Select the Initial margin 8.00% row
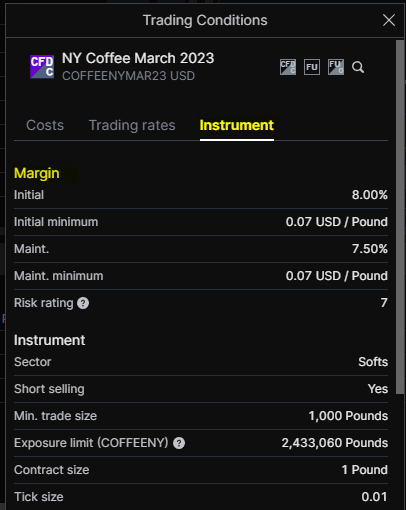 click(201, 195)
